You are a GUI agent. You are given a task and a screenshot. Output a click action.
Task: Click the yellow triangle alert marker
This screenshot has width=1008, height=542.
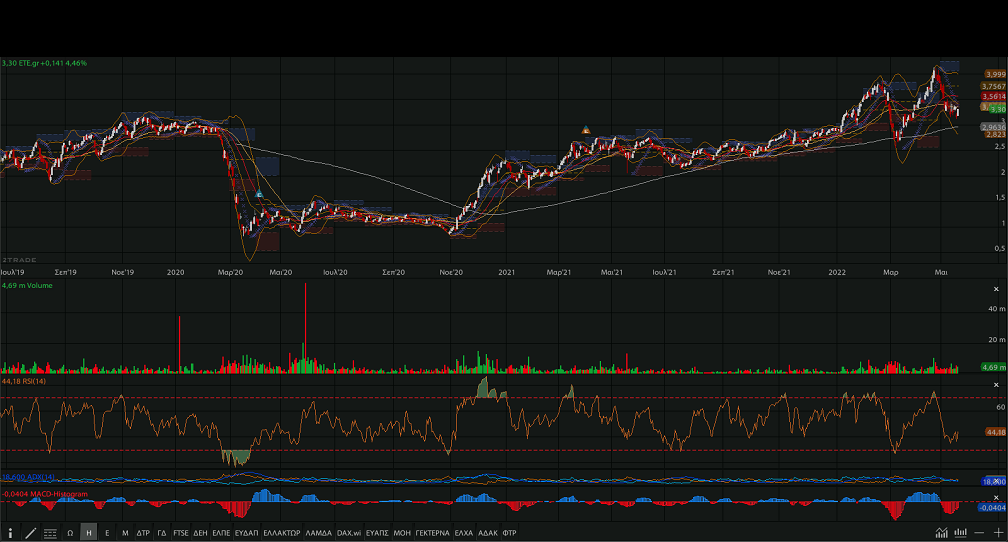(x=586, y=130)
